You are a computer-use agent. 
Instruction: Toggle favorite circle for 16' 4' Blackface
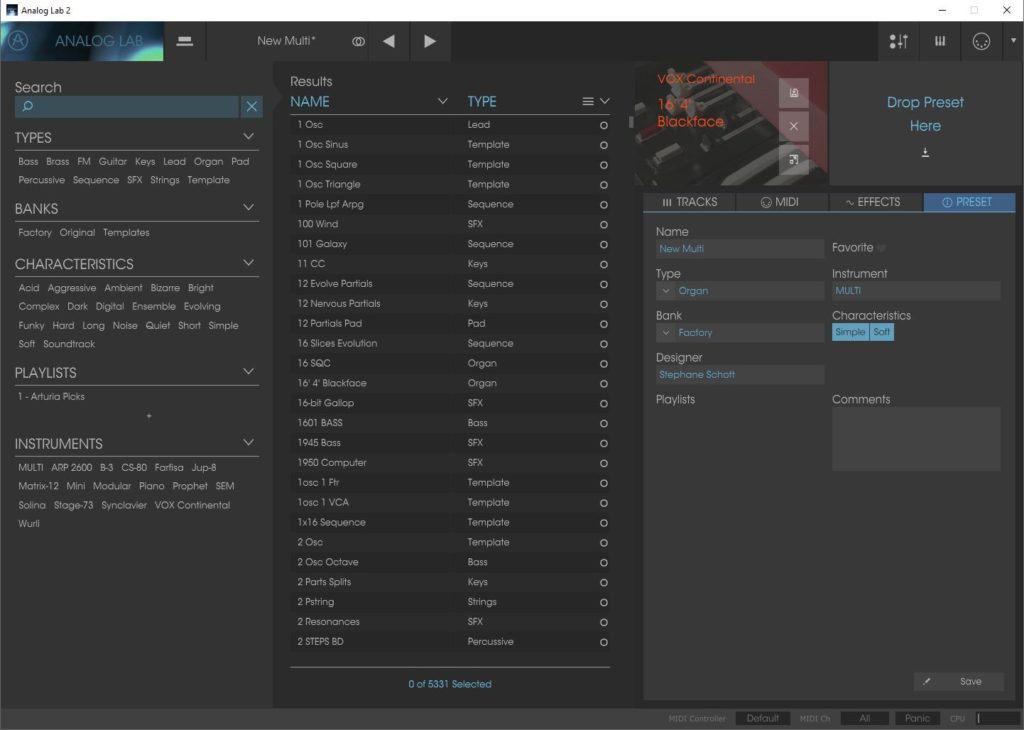click(x=603, y=383)
